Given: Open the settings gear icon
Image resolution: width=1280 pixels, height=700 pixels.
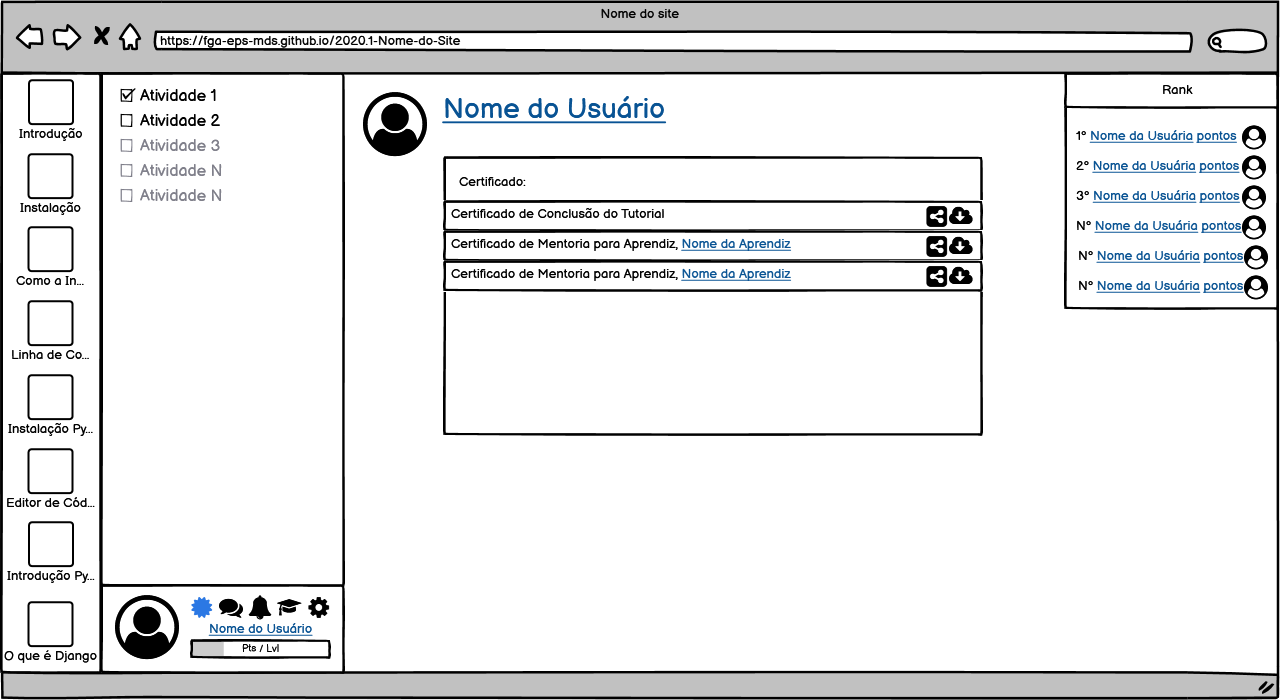Looking at the screenshot, I should click(319, 607).
